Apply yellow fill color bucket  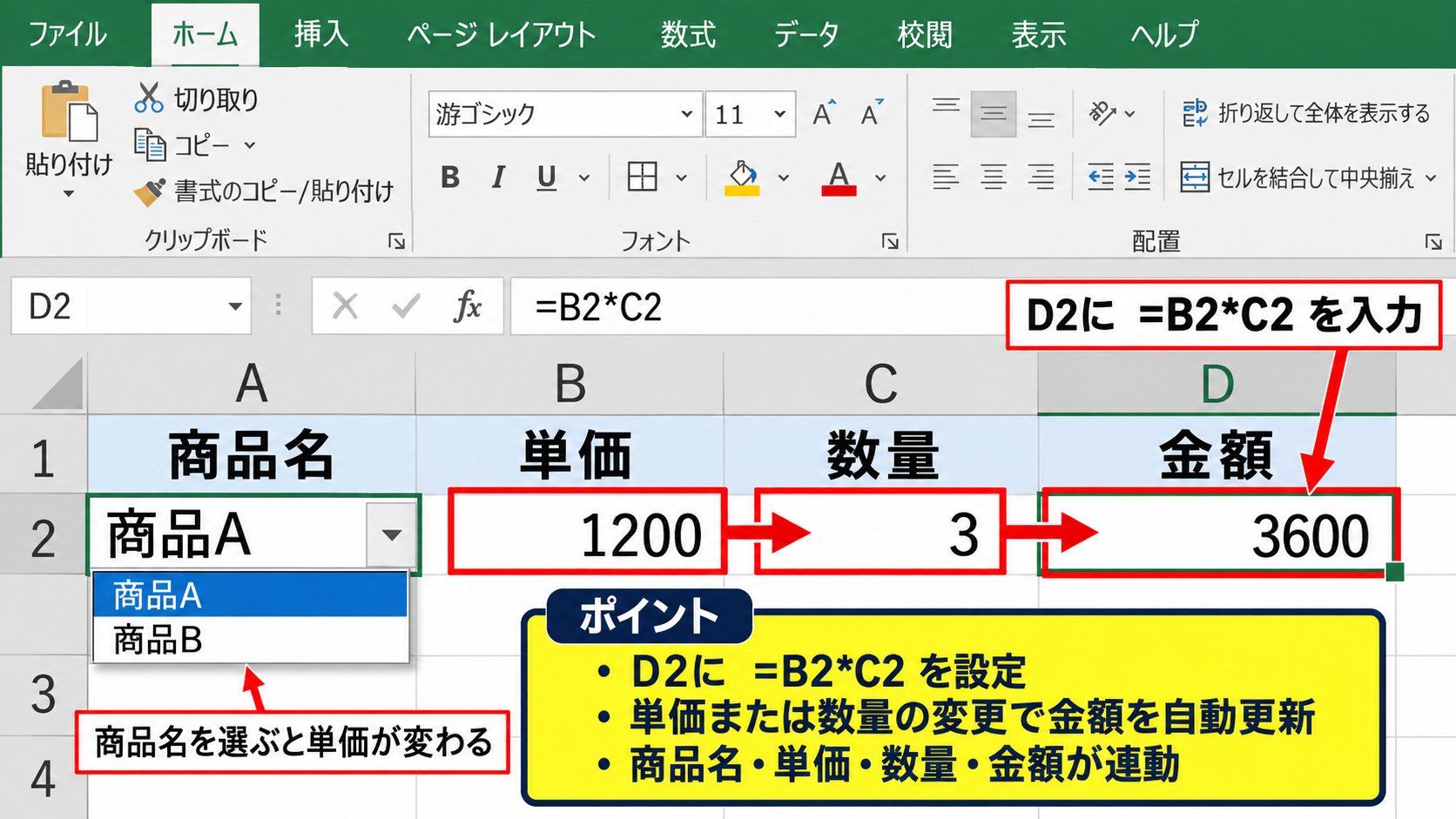click(x=742, y=178)
